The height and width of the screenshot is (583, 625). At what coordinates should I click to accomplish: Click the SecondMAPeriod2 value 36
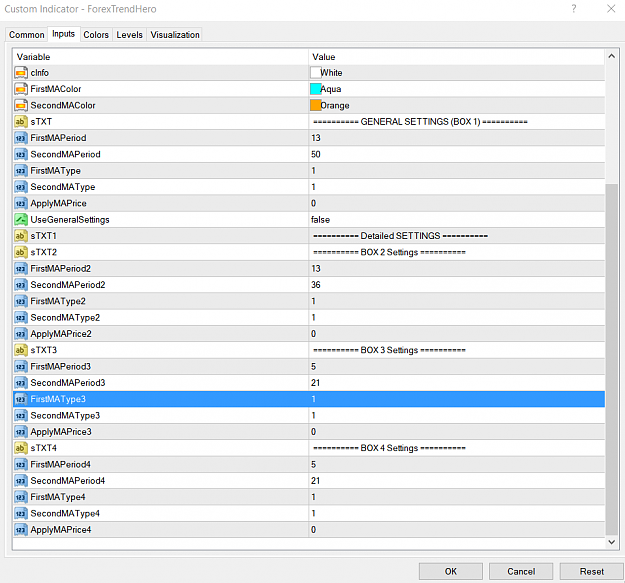click(316, 285)
